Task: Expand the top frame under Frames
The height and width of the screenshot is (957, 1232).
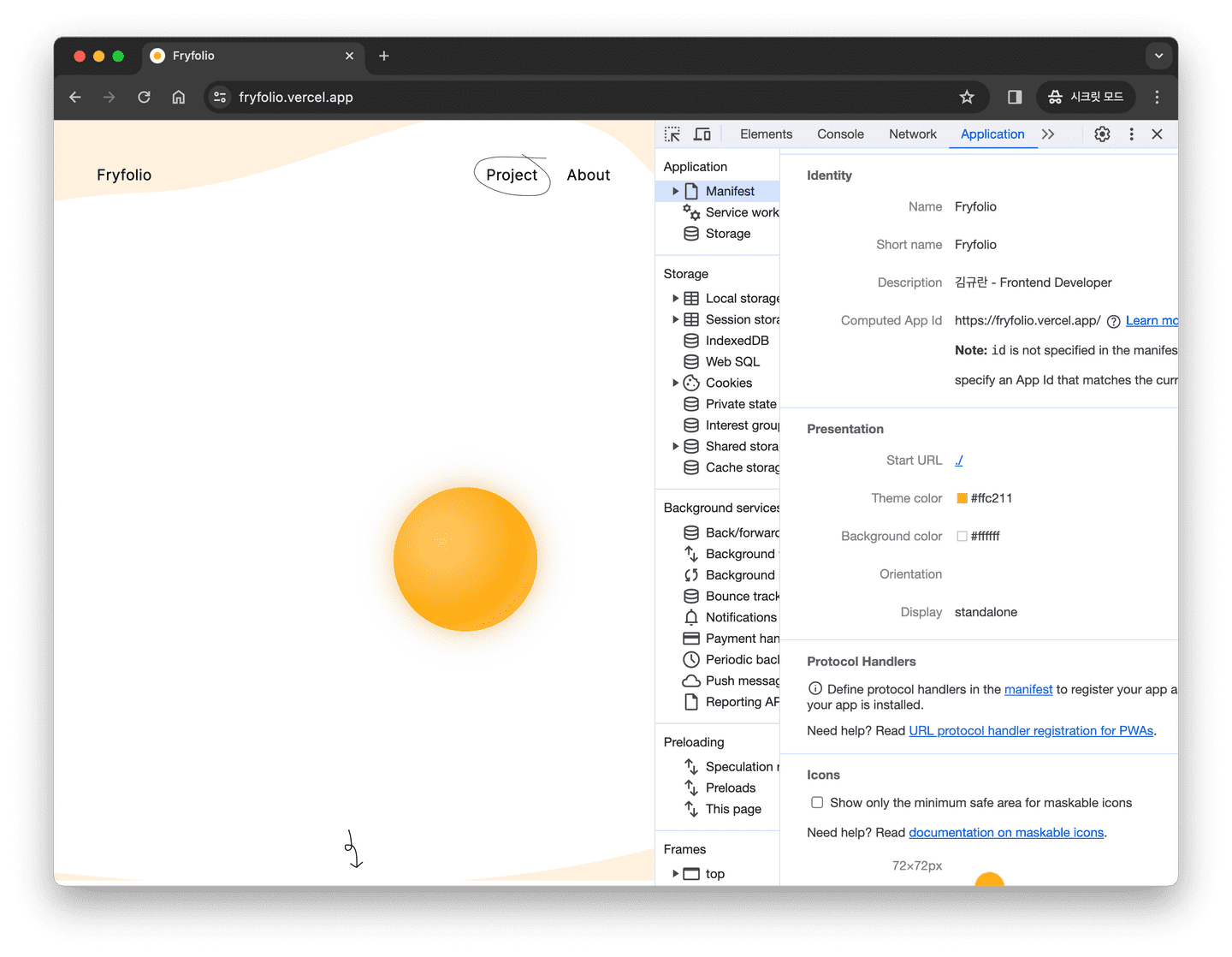Action: click(x=676, y=874)
